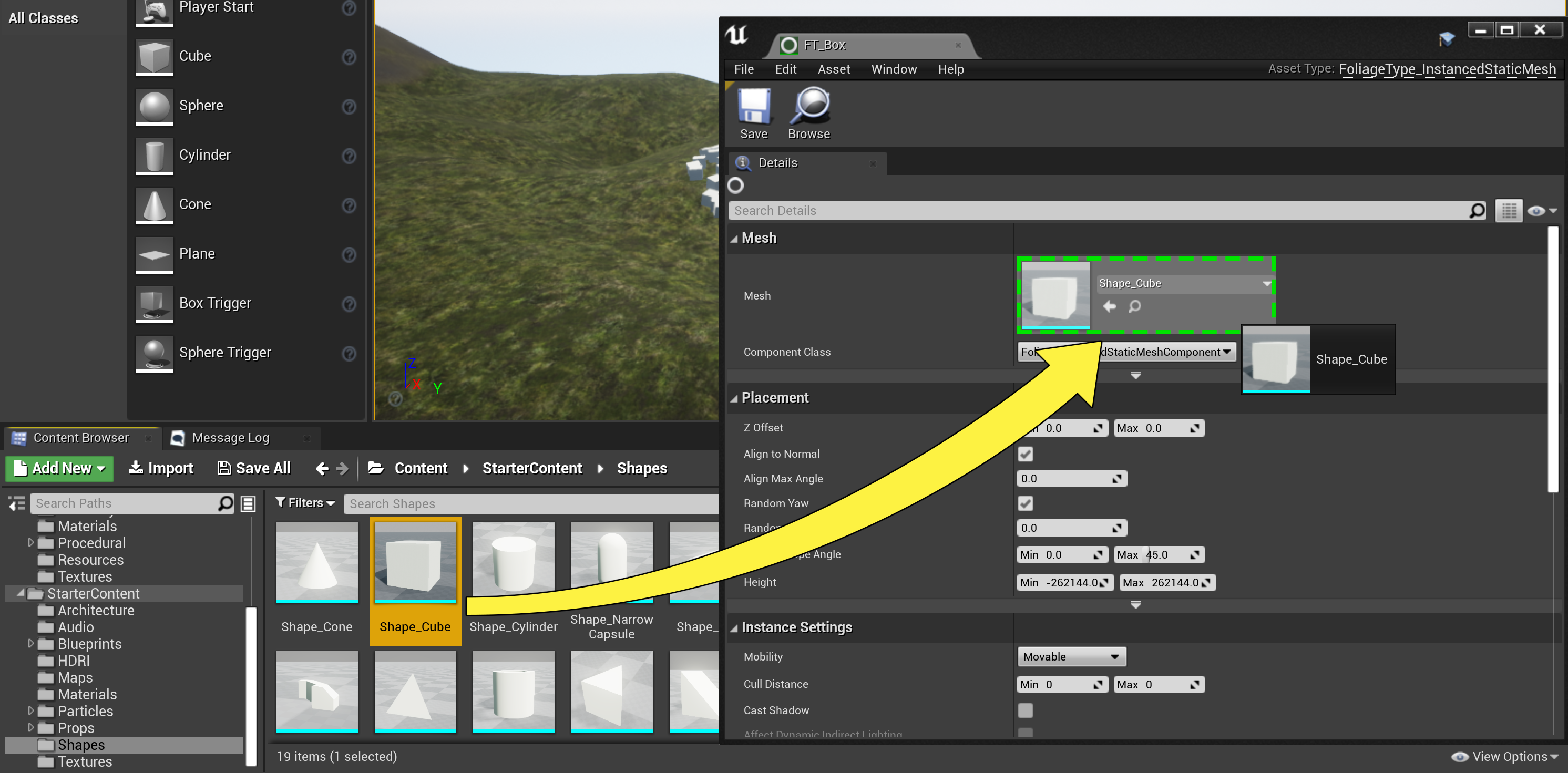Click the Cone placement icon

(x=154, y=205)
